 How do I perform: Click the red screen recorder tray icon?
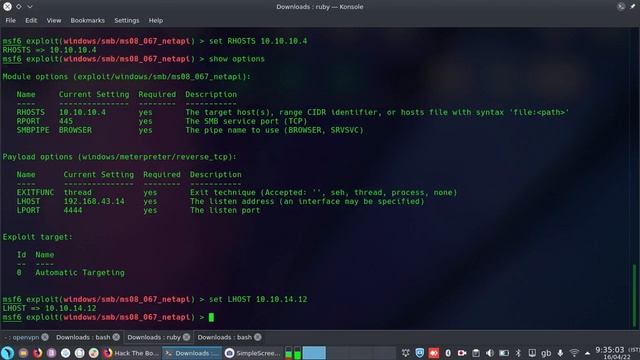(462, 353)
